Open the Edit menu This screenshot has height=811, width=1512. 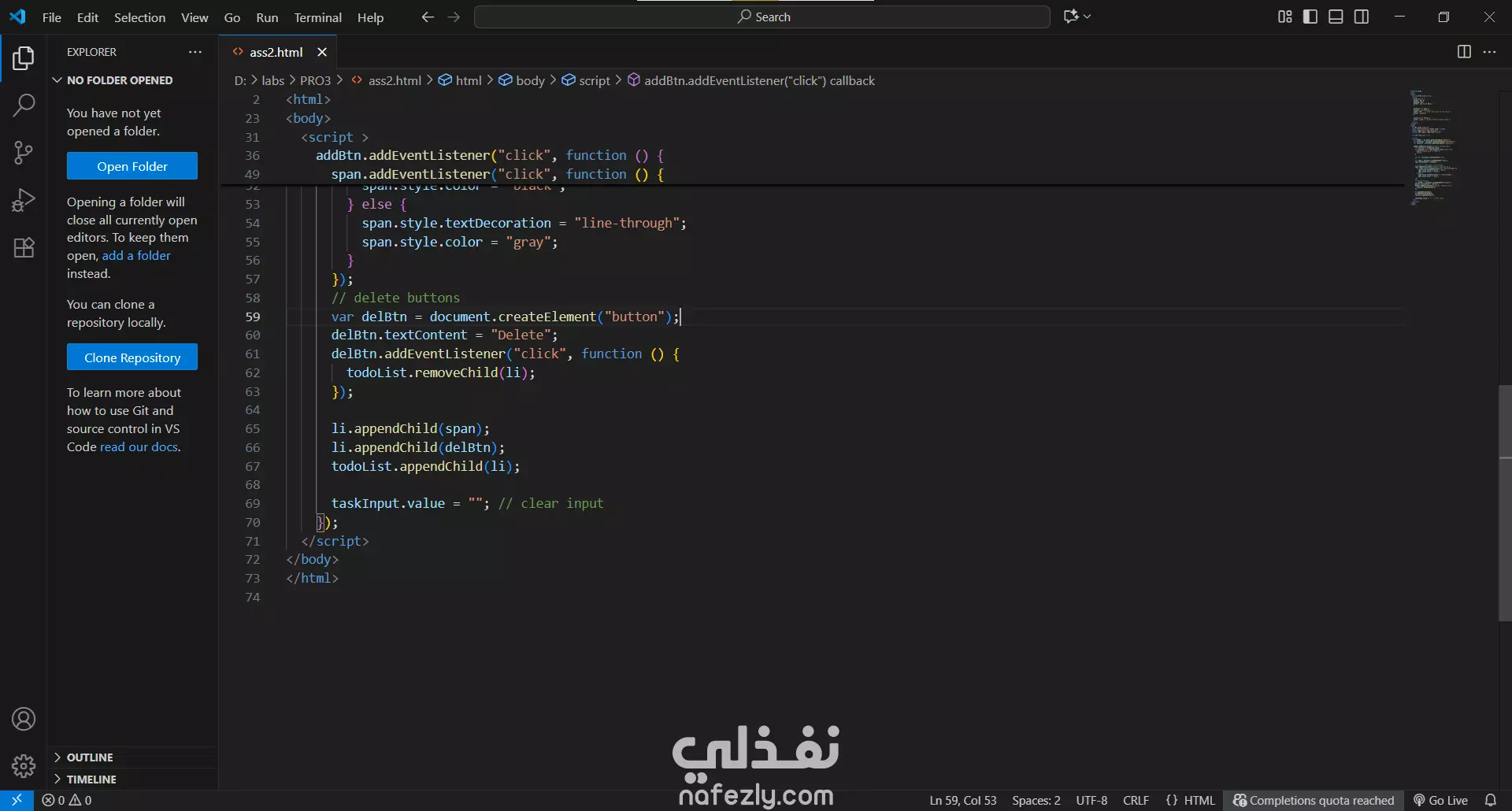coord(87,17)
